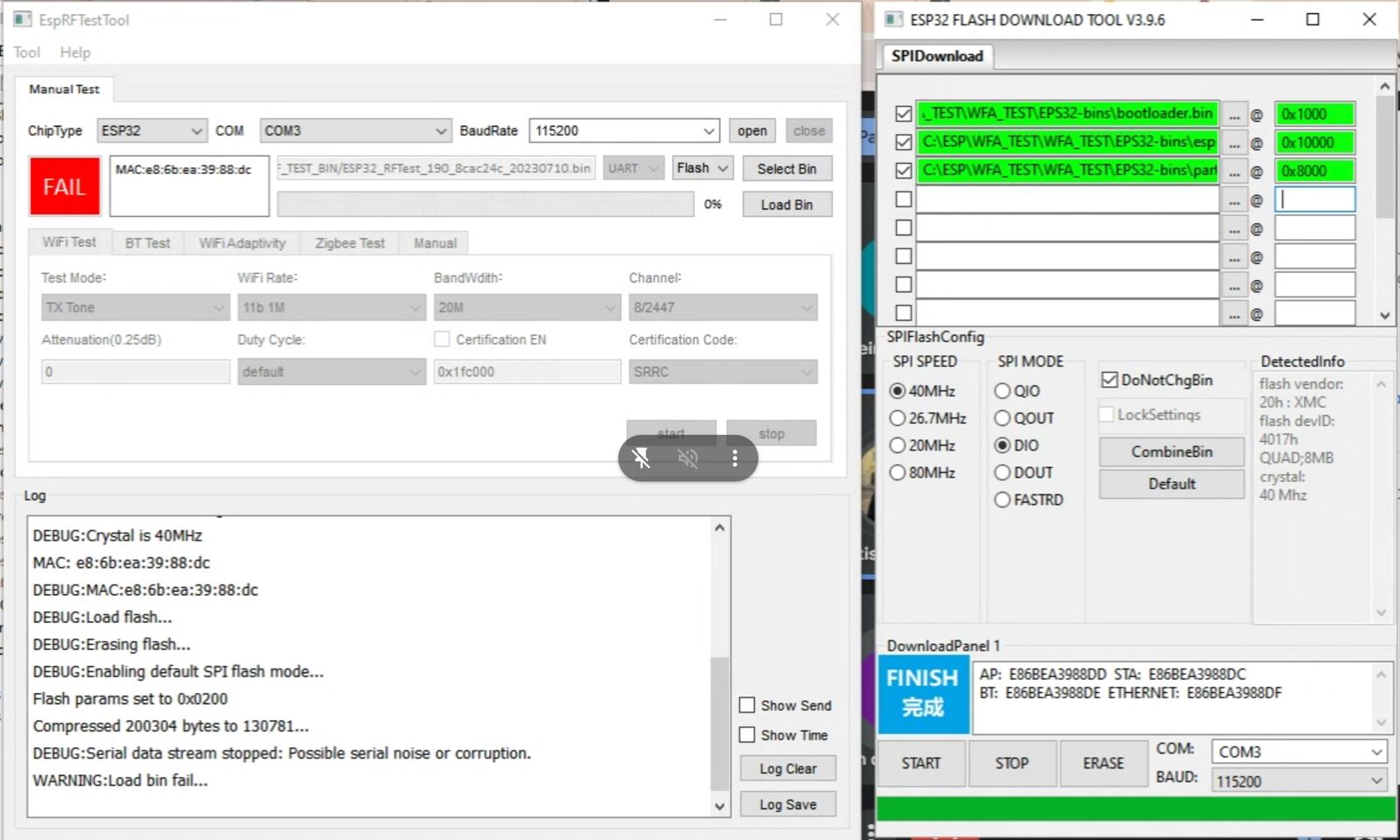Uncheck the 0x10000 file row
Image resolution: width=1400 pixels, height=840 pixels.
[904, 142]
